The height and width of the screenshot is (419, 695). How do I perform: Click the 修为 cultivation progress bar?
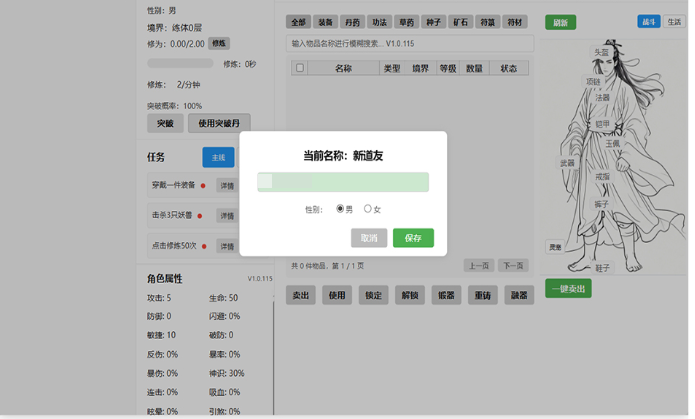pos(180,63)
